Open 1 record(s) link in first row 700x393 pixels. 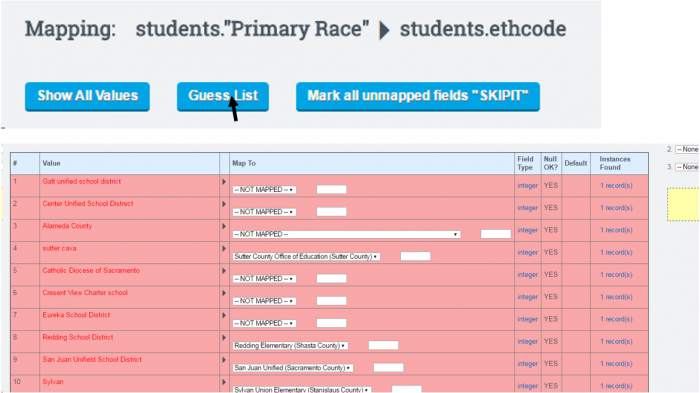616,185
